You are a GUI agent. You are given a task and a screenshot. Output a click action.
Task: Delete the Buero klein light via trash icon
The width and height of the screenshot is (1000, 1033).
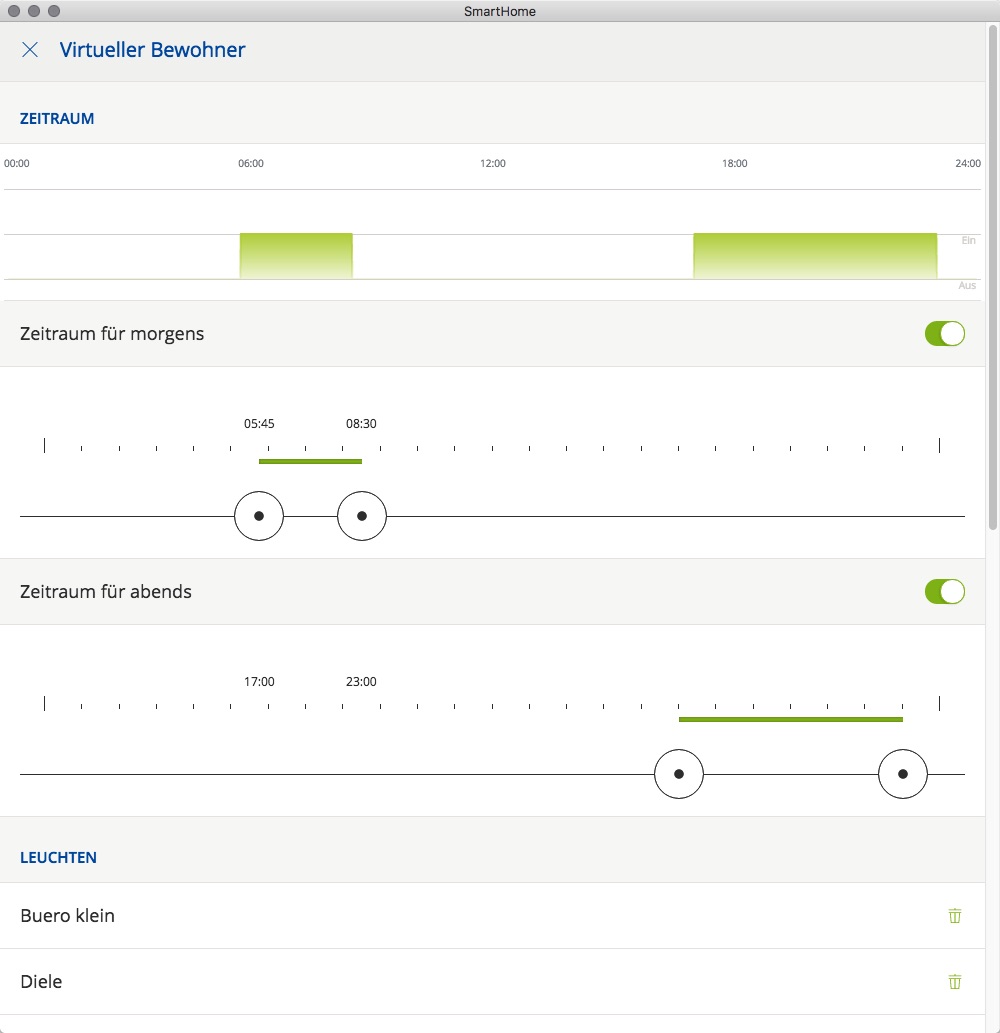click(x=954, y=915)
